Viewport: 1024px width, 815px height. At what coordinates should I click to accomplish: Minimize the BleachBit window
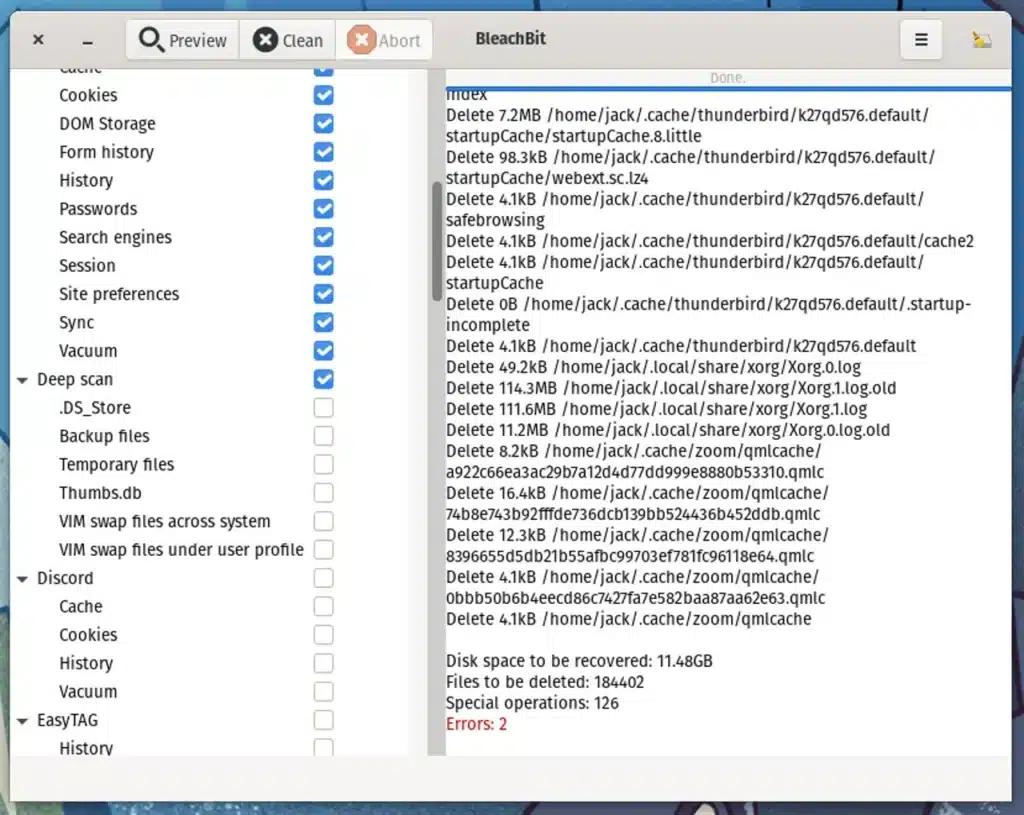point(88,40)
